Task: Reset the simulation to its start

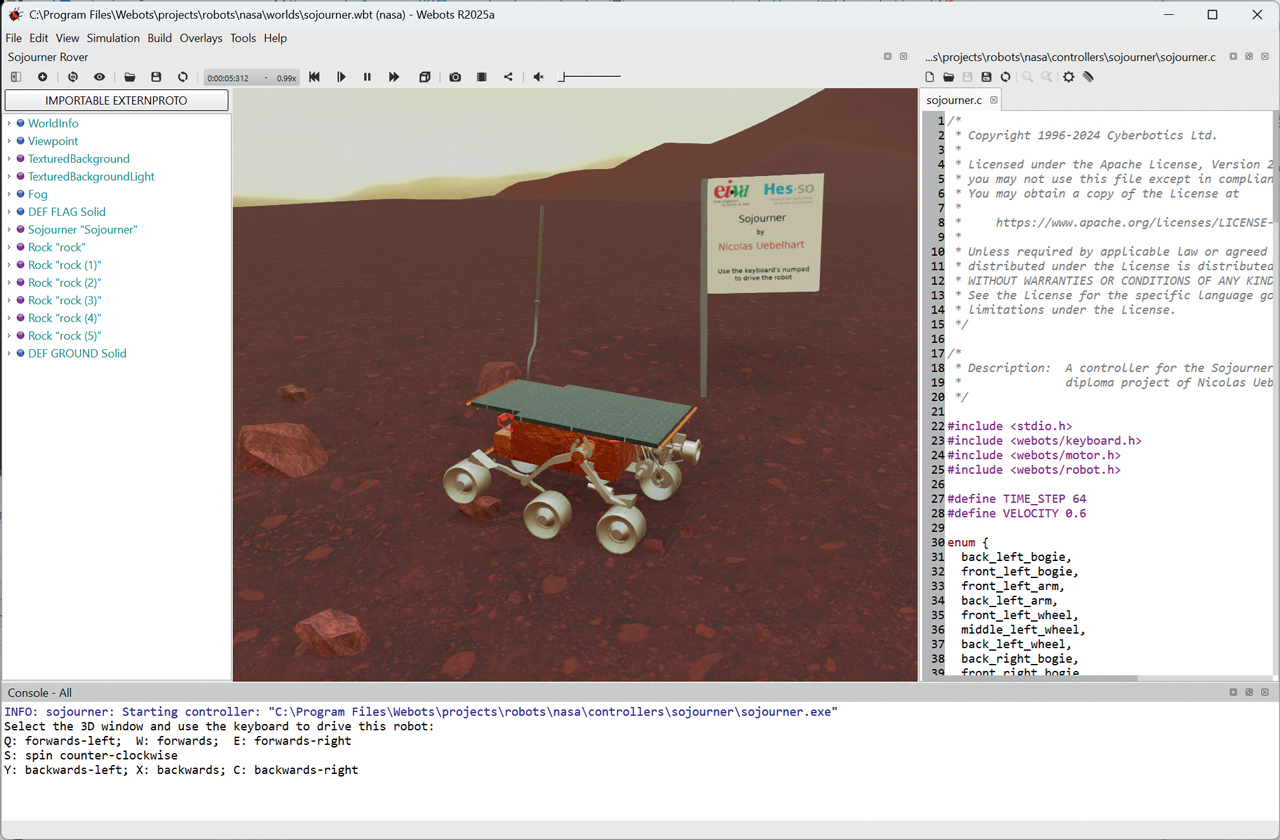Action: click(314, 77)
